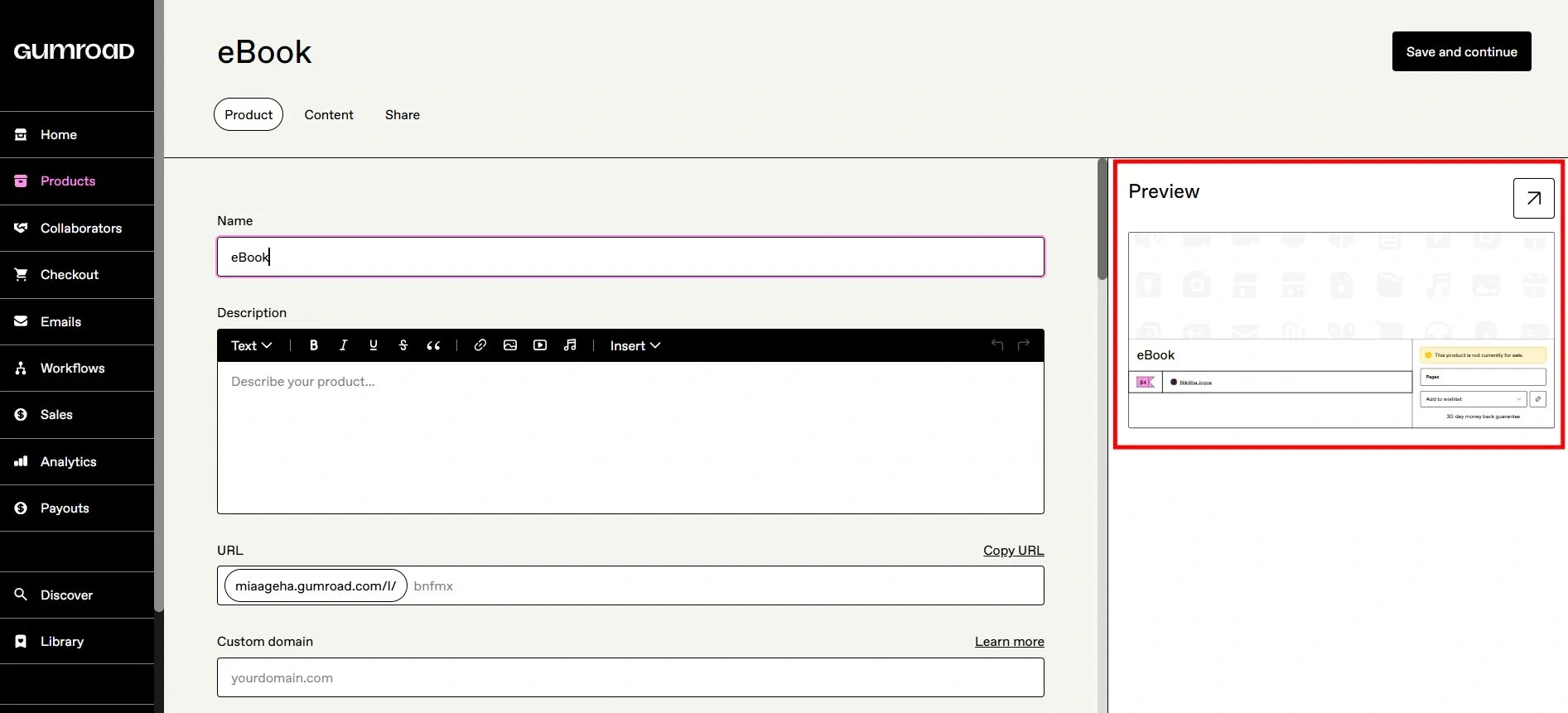The width and height of the screenshot is (1568, 713).
Task: Click the Add to wishlist dropdown in preview
Action: click(1474, 399)
